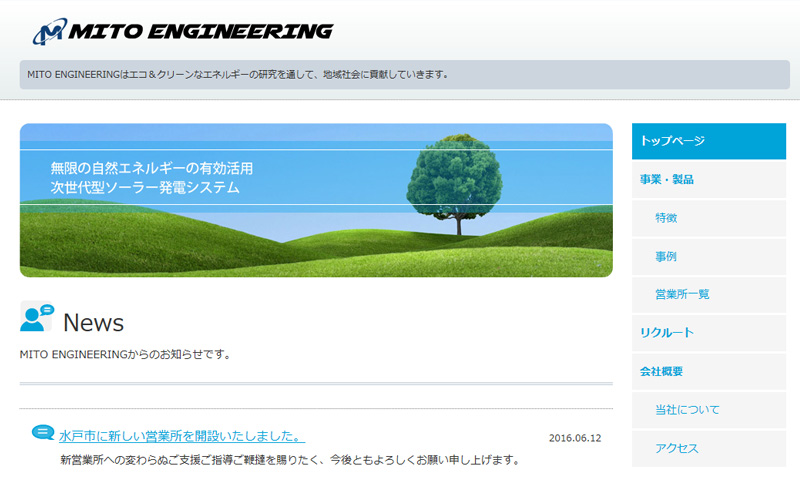800x480 pixels.
Task: Click the solar system hero banner image
Action: [x=316, y=200]
